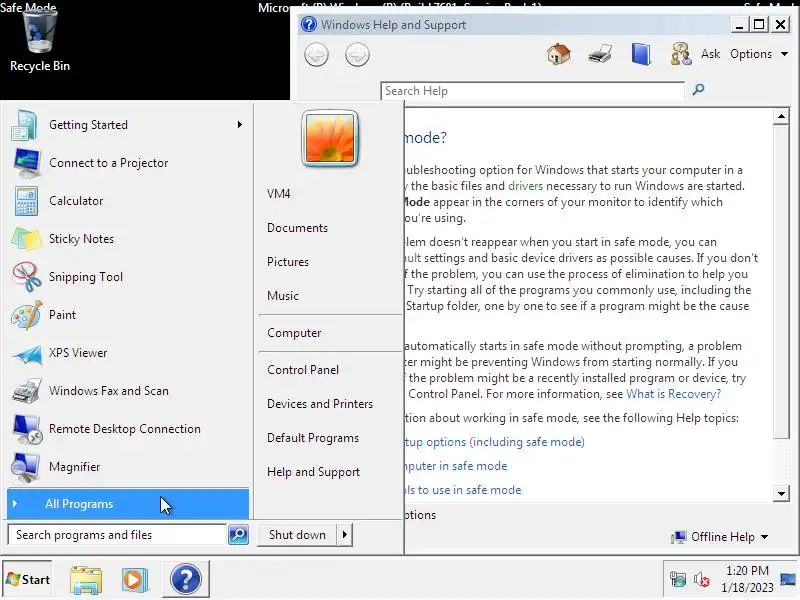Viewport: 800px width, 600px height.
Task: Go back in Help window
Action: 316,55
